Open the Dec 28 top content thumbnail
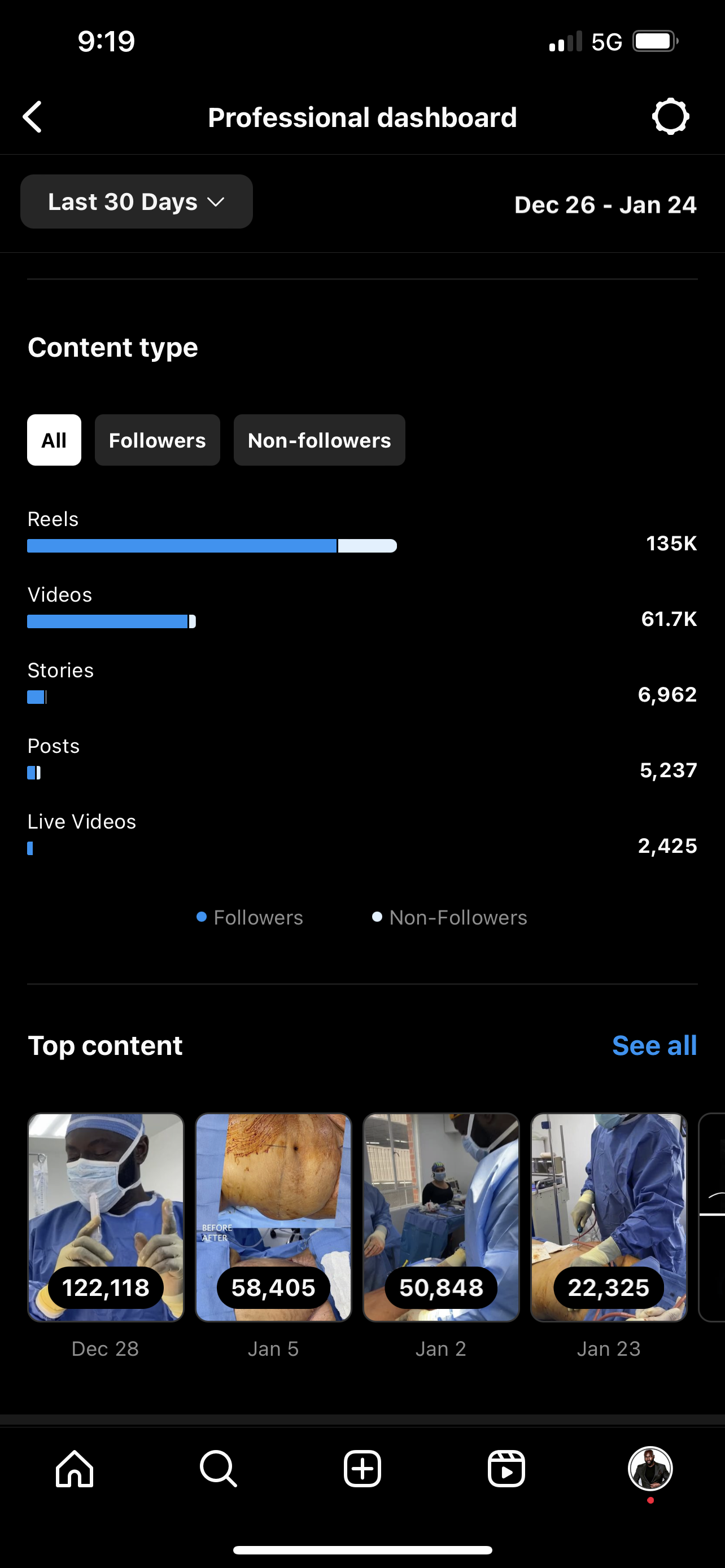The image size is (725, 1568). [x=106, y=1217]
